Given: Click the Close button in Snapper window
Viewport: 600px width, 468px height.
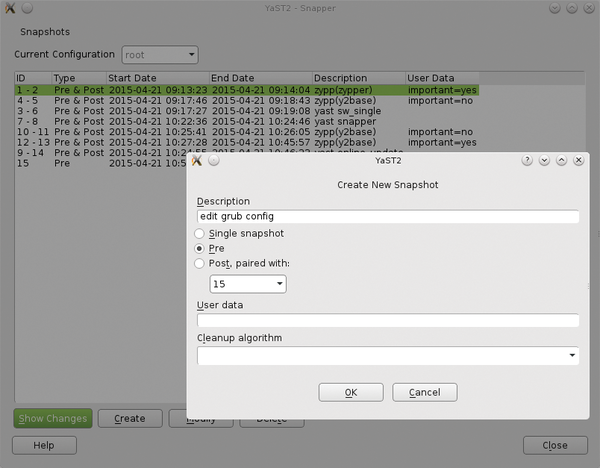Looking at the screenshot, I should tap(555, 445).
